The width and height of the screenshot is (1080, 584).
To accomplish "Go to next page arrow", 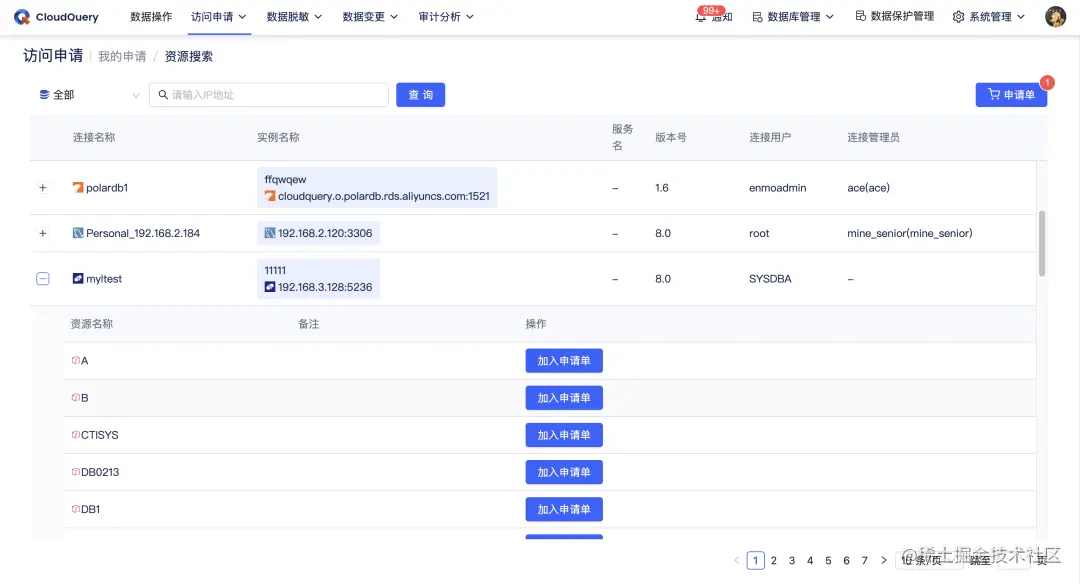I will 884,561.
